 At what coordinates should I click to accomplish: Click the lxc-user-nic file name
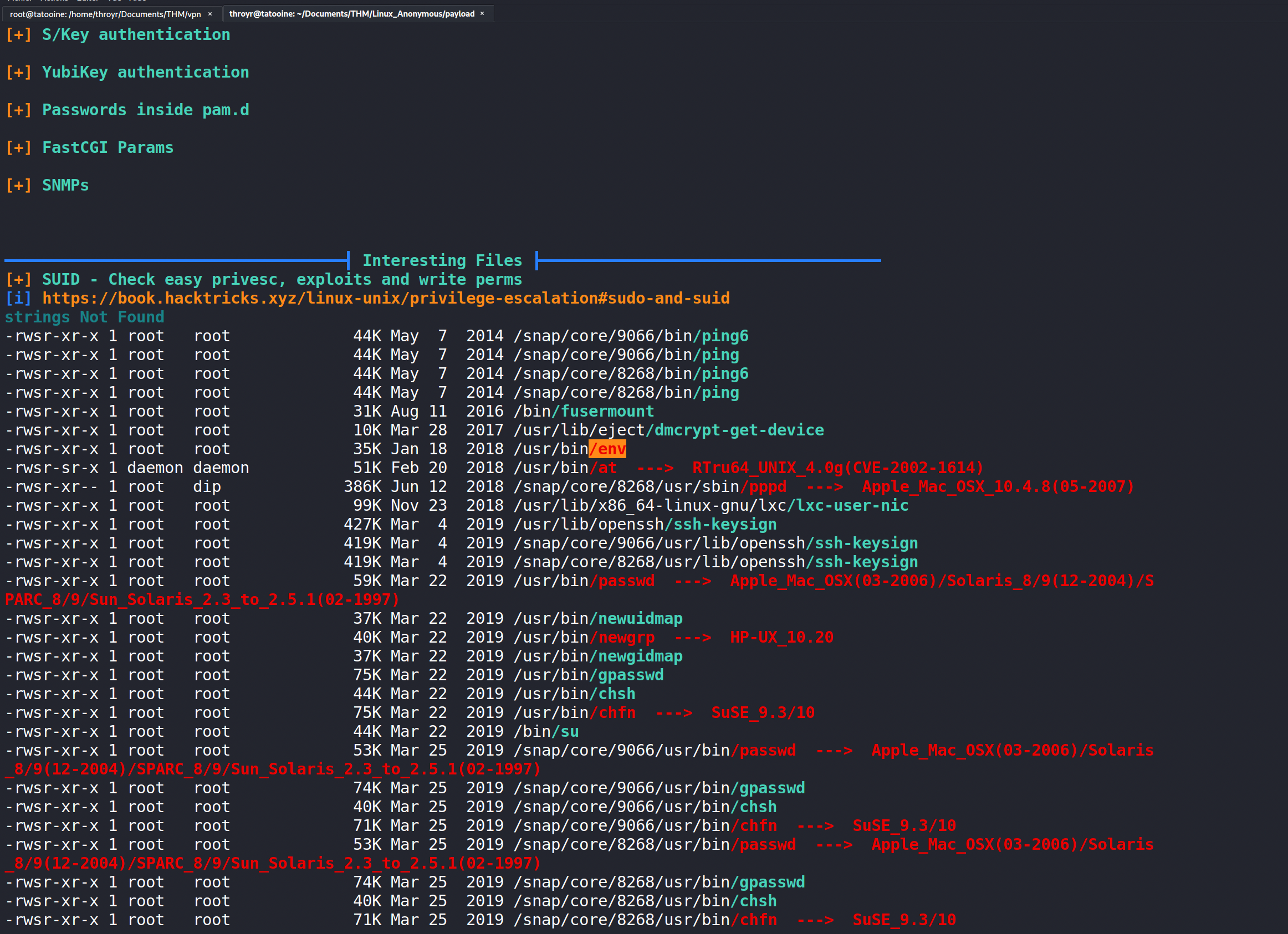point(847,505)
